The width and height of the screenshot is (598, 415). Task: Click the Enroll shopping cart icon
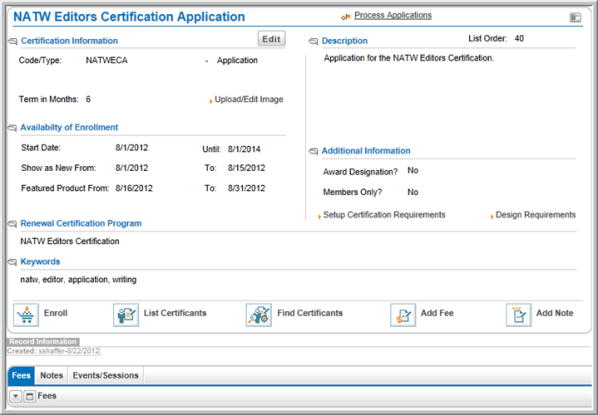[x=26, y=315]
